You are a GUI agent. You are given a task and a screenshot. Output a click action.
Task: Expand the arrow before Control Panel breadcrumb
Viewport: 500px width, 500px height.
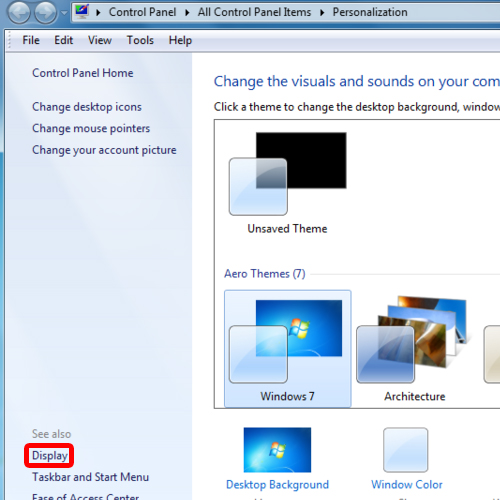click(98, 13)
